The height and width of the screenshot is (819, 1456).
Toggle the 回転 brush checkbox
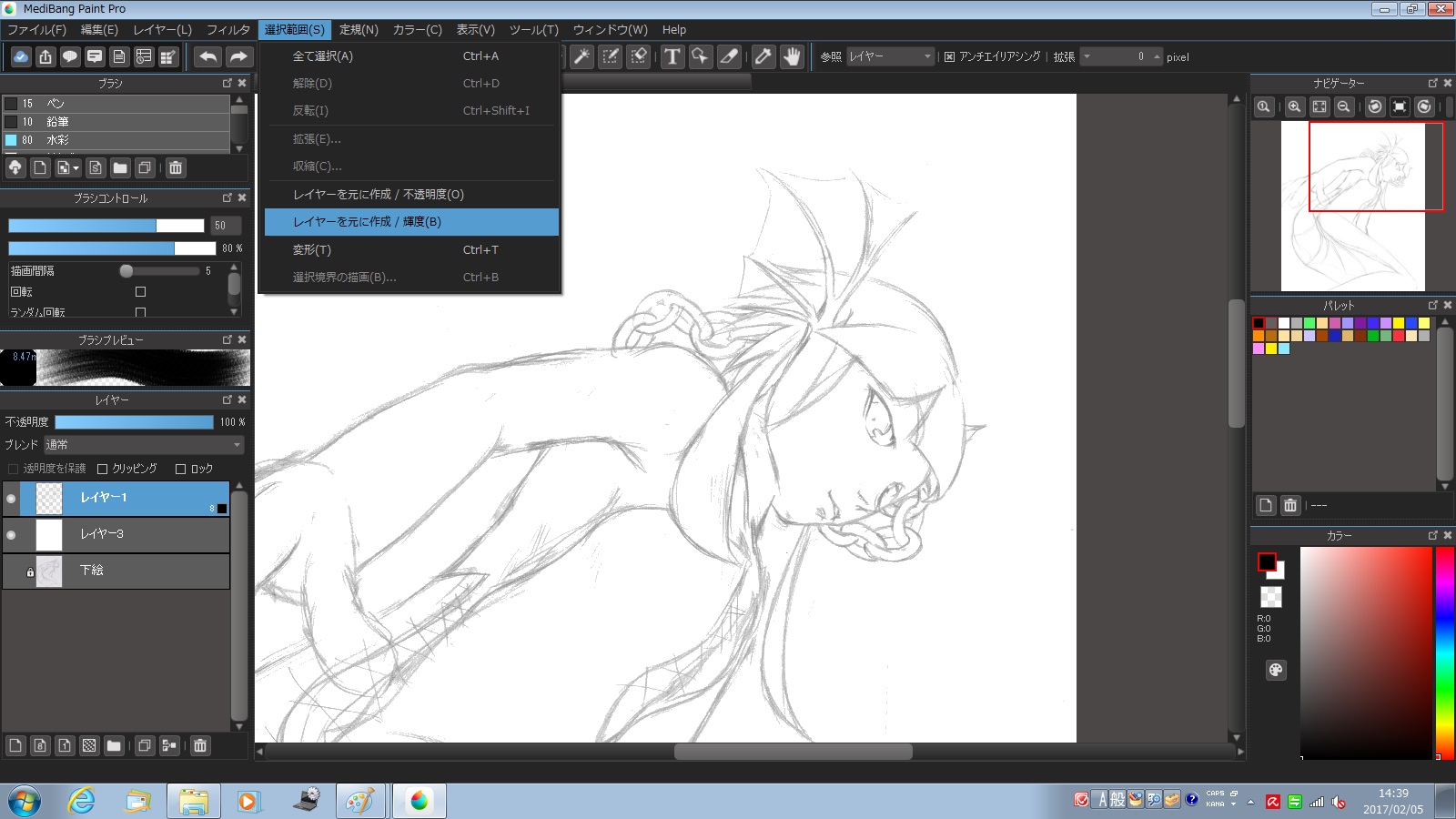pos(140,292)
